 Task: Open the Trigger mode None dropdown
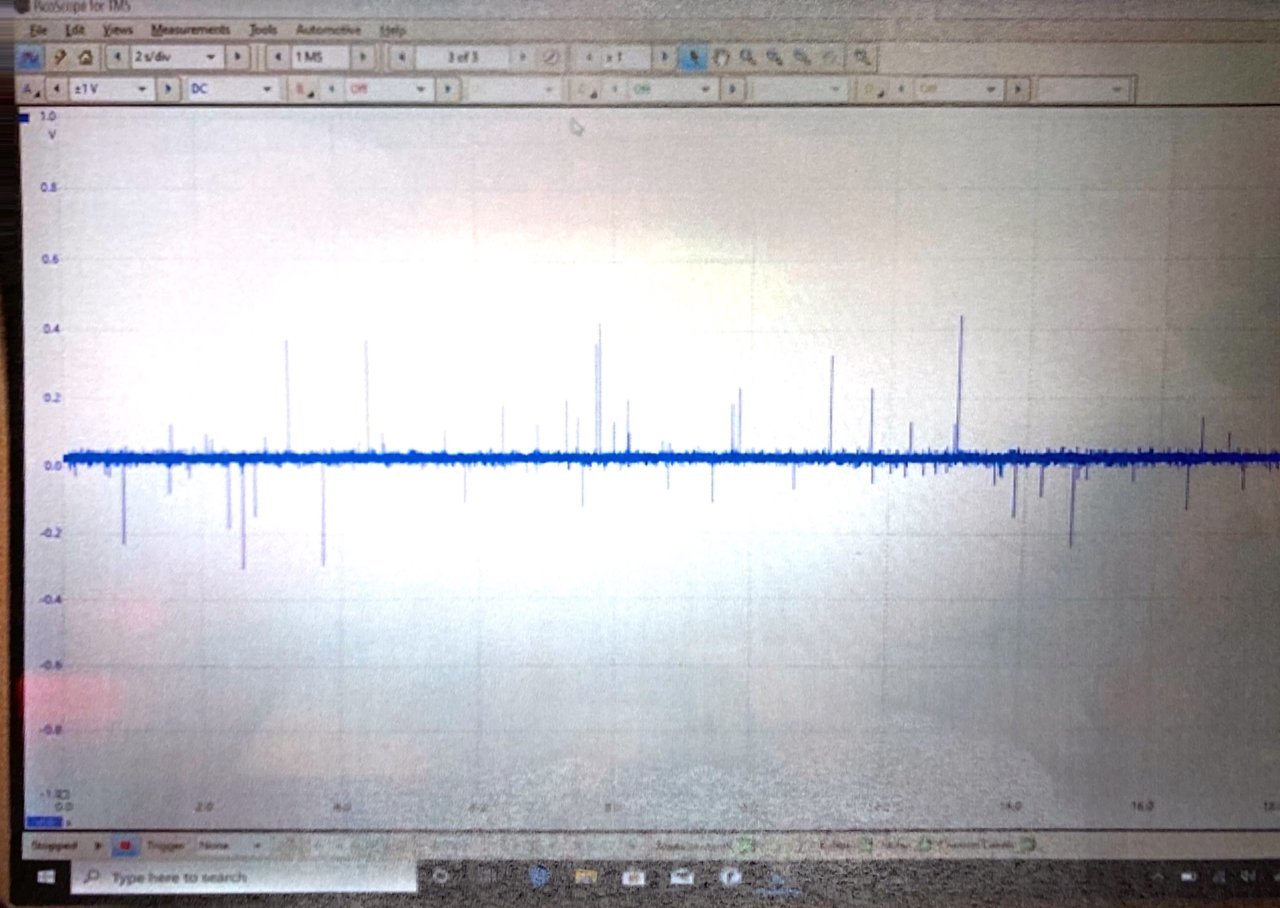point(230,845)
